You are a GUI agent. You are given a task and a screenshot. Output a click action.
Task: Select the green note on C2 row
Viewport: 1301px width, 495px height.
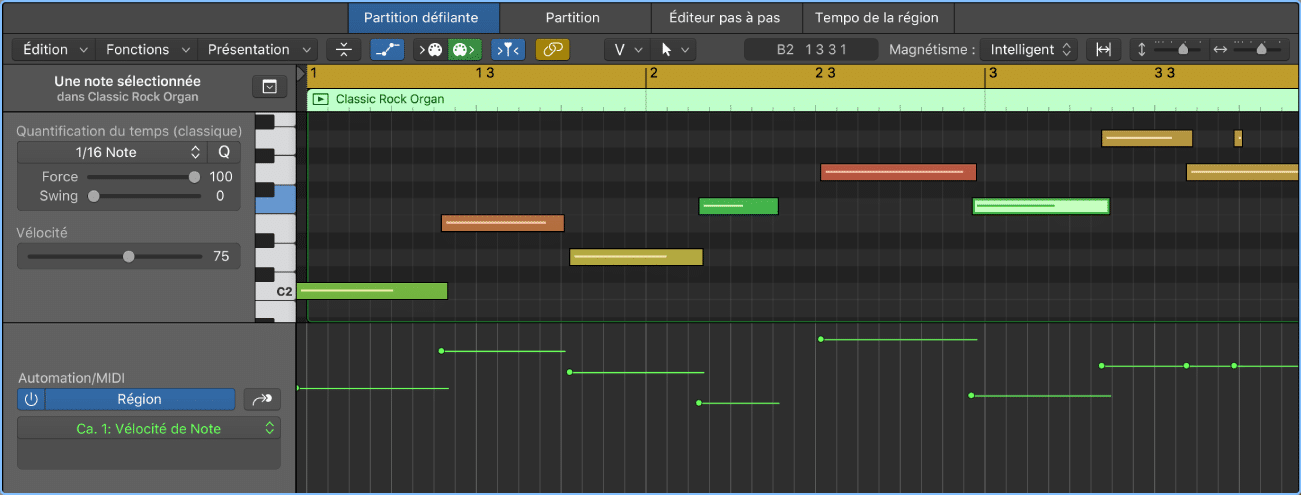pyautogui.click(x=372, y=291)
